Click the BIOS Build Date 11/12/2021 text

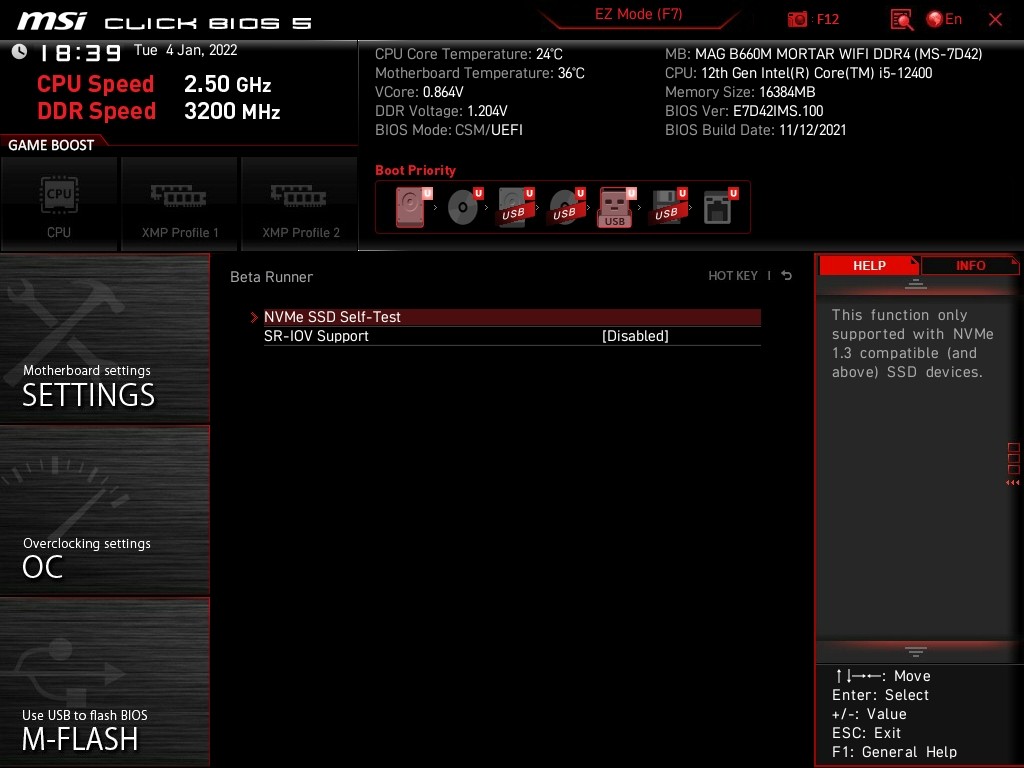[x=756, y=130]
